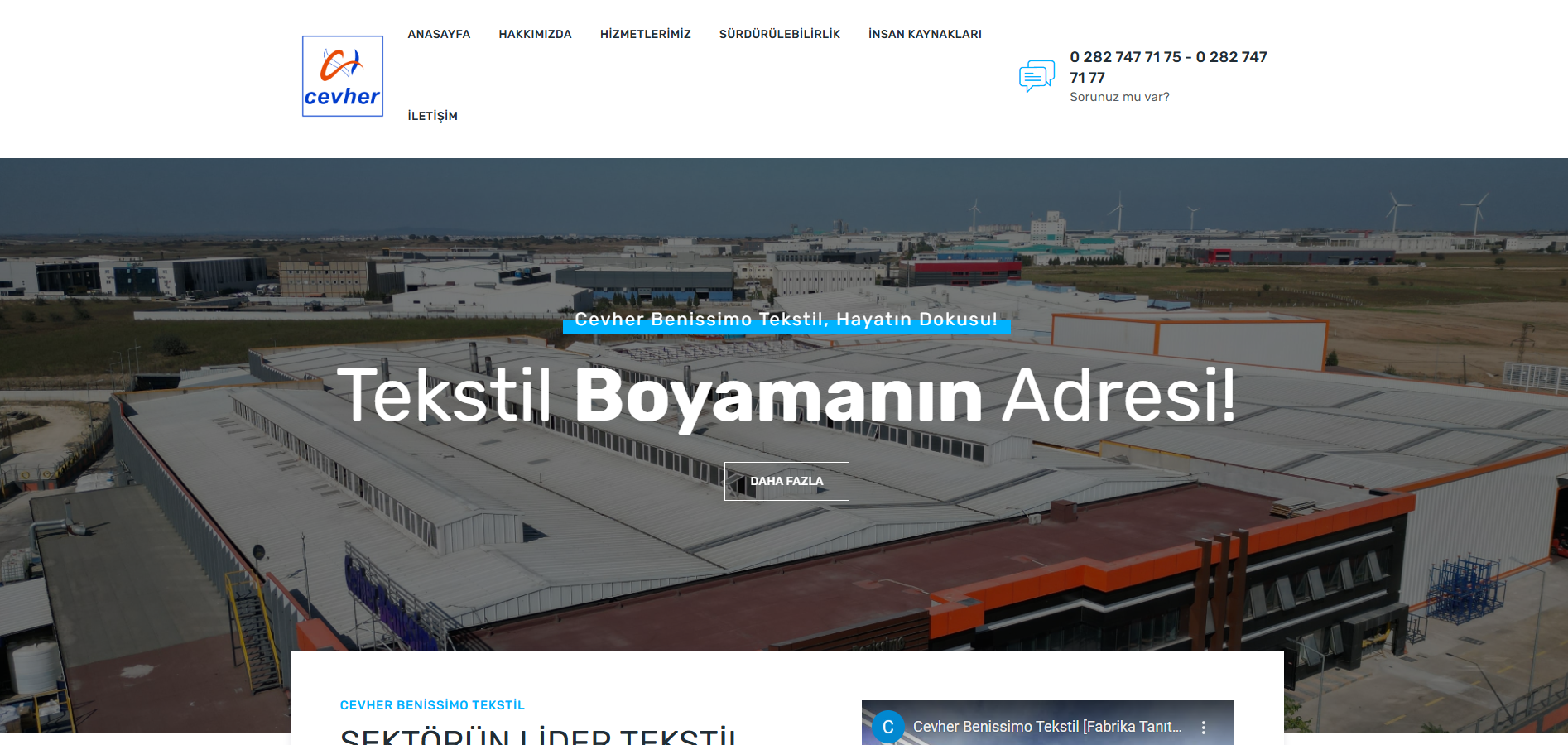Open the video three-dot options menu
The height and width of the screenshot is (745, 1568).
[1203, 728]
